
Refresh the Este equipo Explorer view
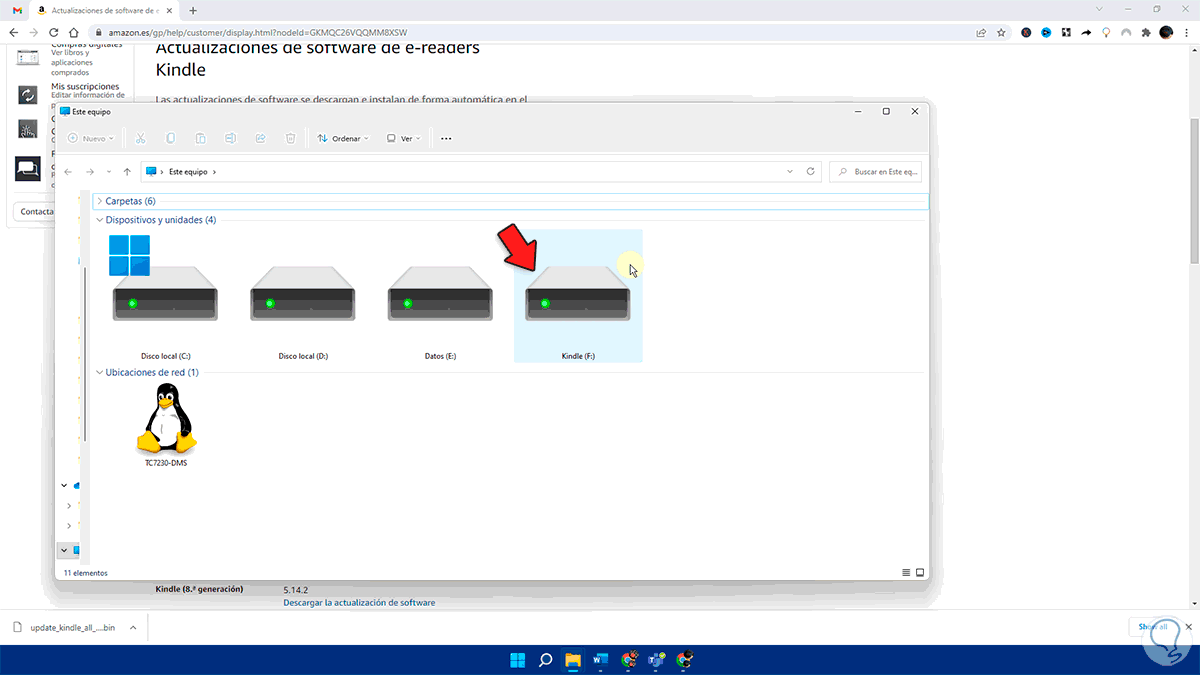pyautogui.click(x=811, y=172)
